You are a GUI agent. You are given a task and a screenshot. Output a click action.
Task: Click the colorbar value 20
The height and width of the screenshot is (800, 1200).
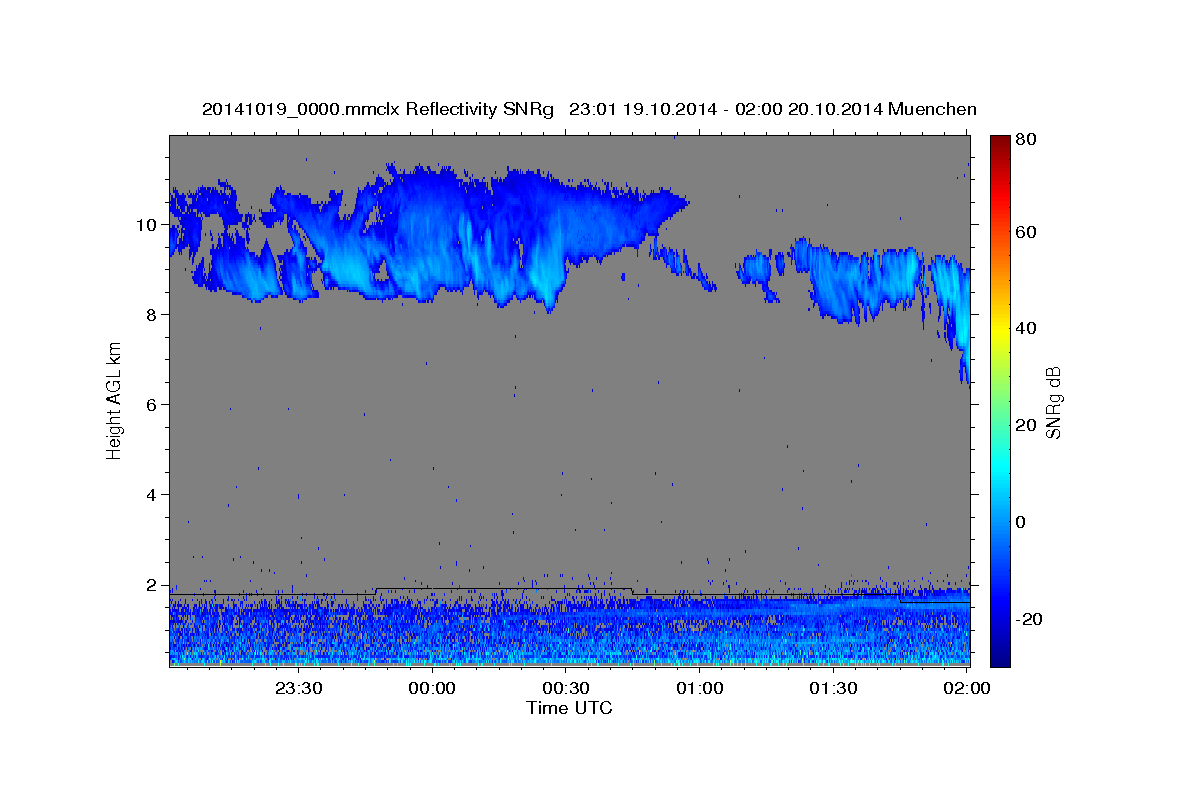click(1025, 425)
